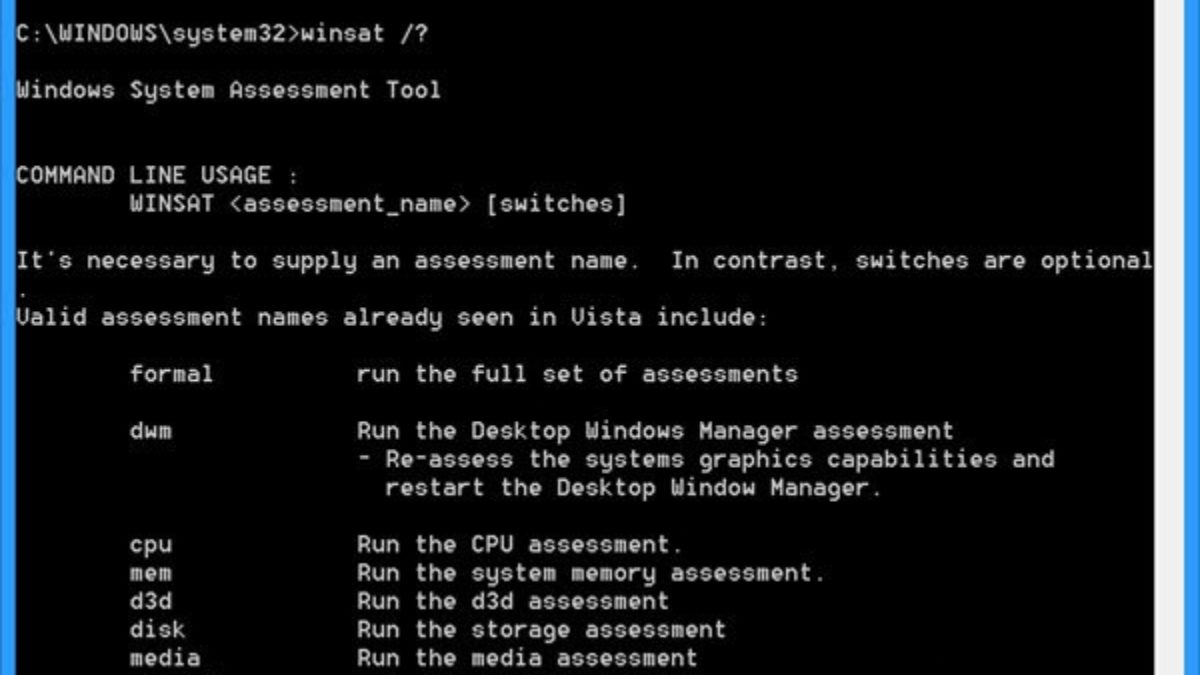Screen dimensions: 1200x675
Task: Click the 'mem' assessment name
Action: [x=150, y=574]
